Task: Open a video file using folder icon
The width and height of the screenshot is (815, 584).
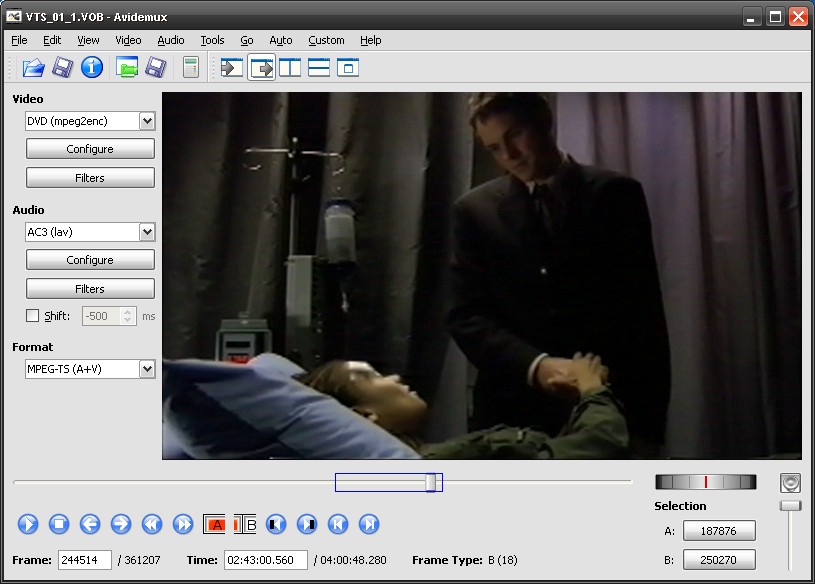Action: point(33,68)
